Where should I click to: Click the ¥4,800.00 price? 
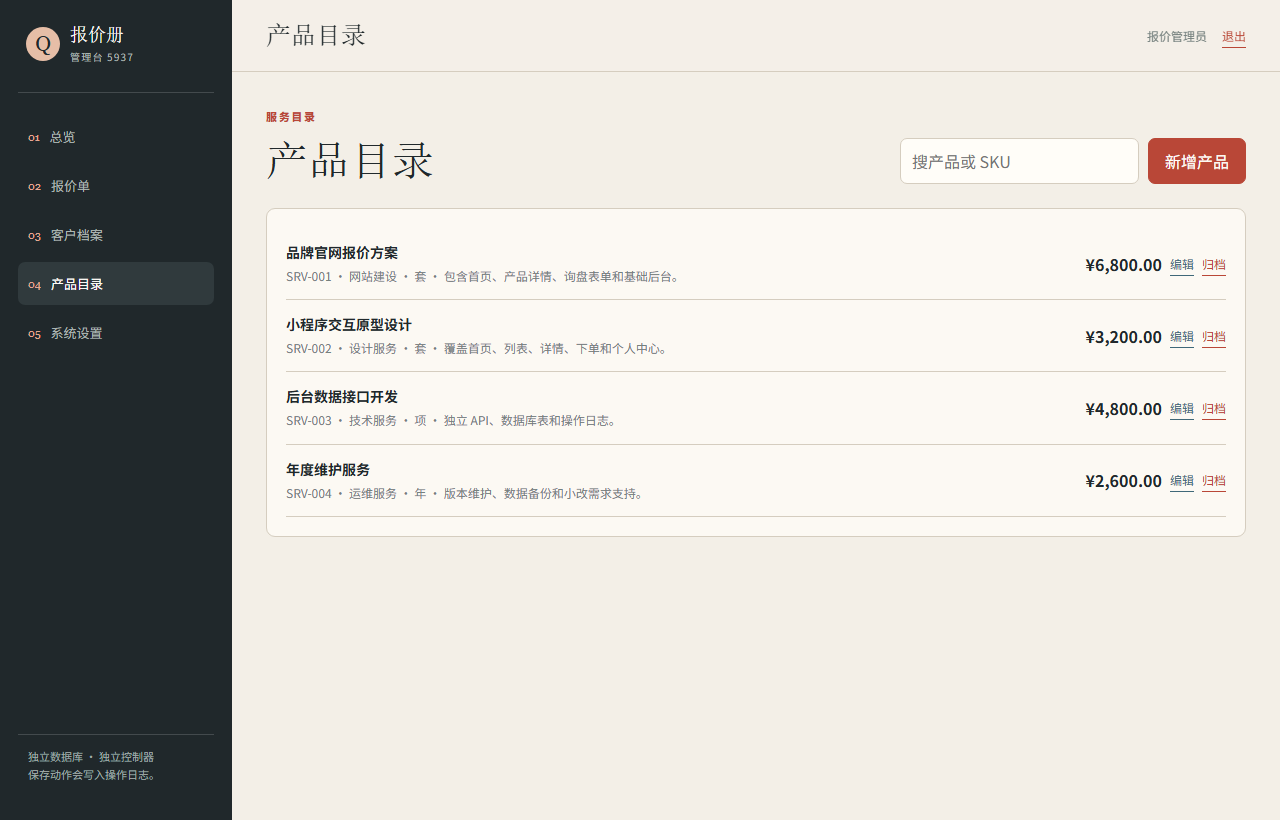(1123, 409)
